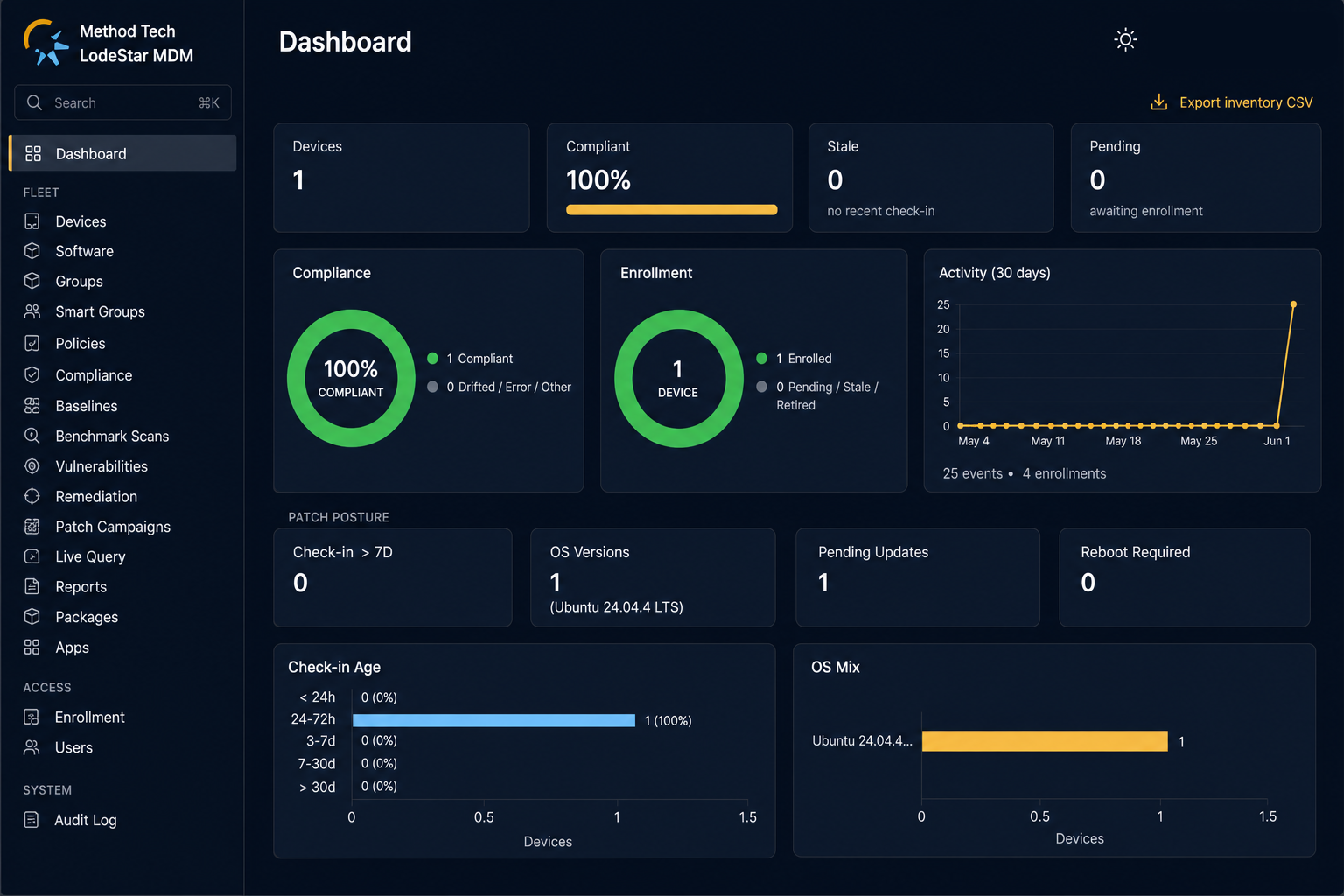
Task: Click Export inventory CSV
Action: [1232, 102]
